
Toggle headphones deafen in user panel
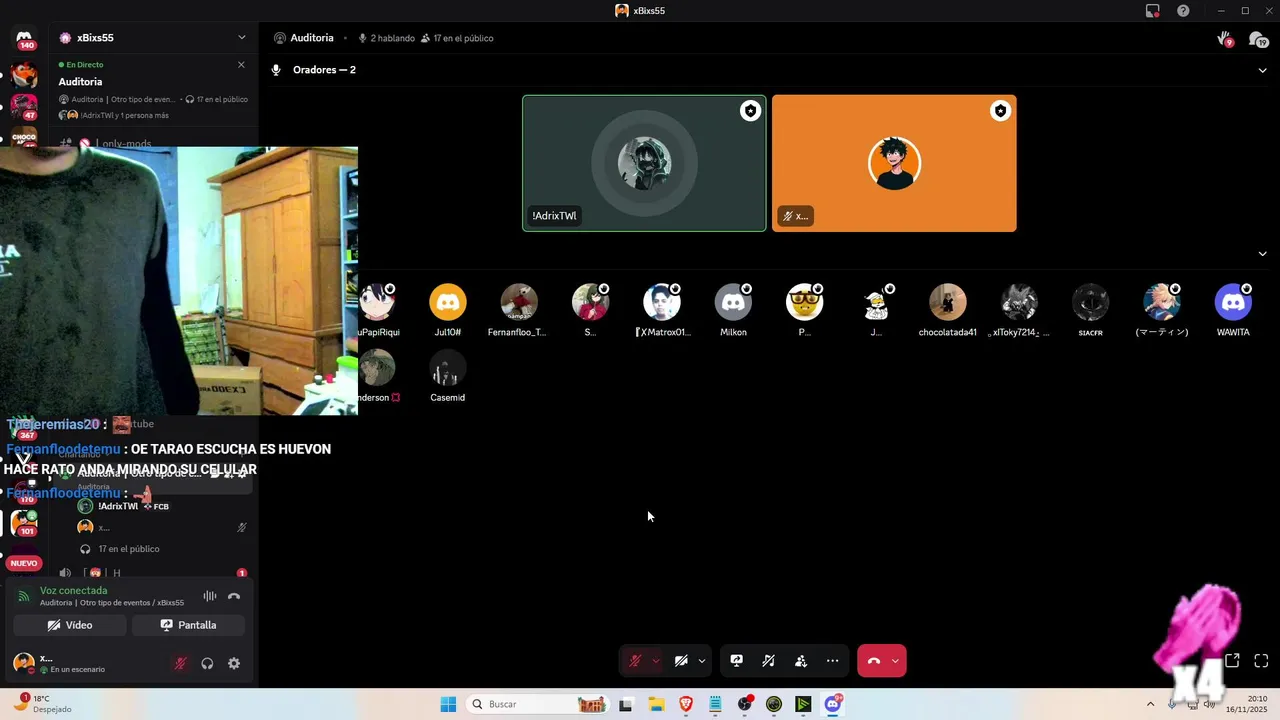pos(207,663)
